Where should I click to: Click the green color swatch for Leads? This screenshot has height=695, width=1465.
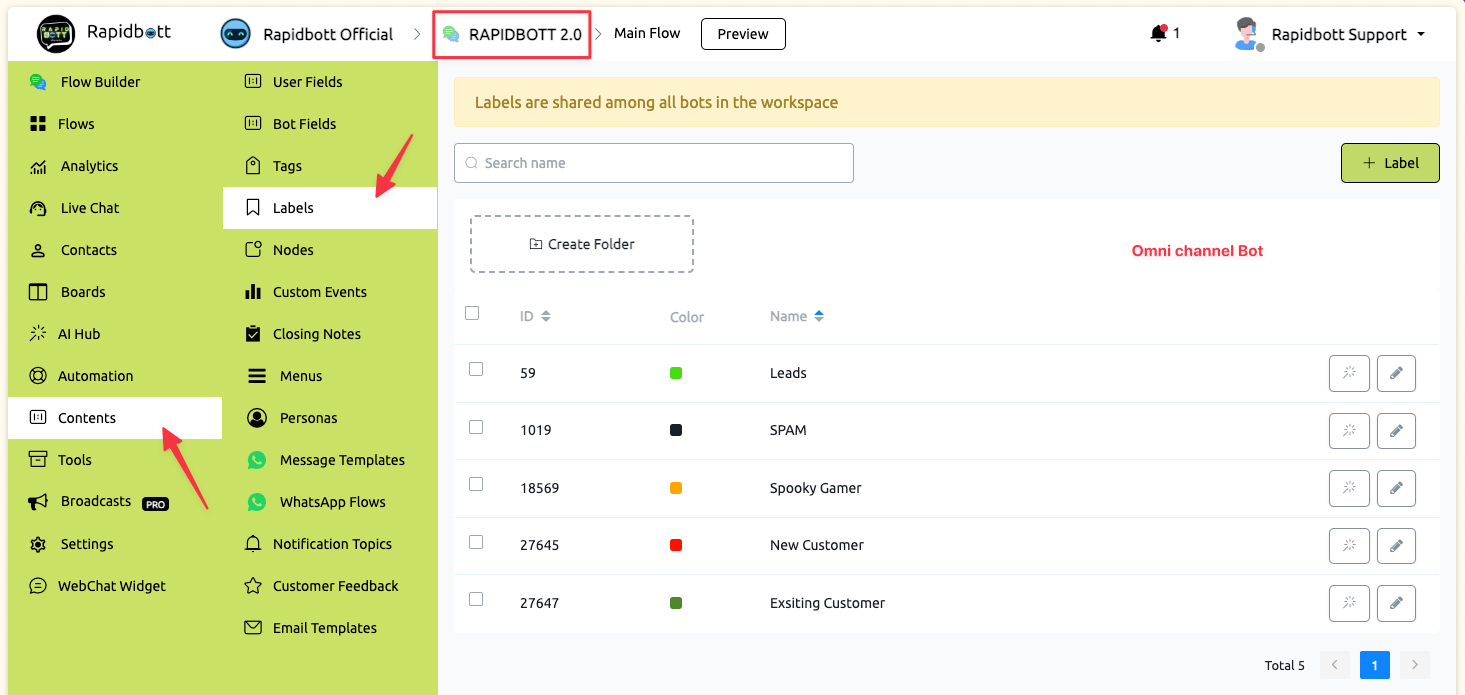click(676, 373)
